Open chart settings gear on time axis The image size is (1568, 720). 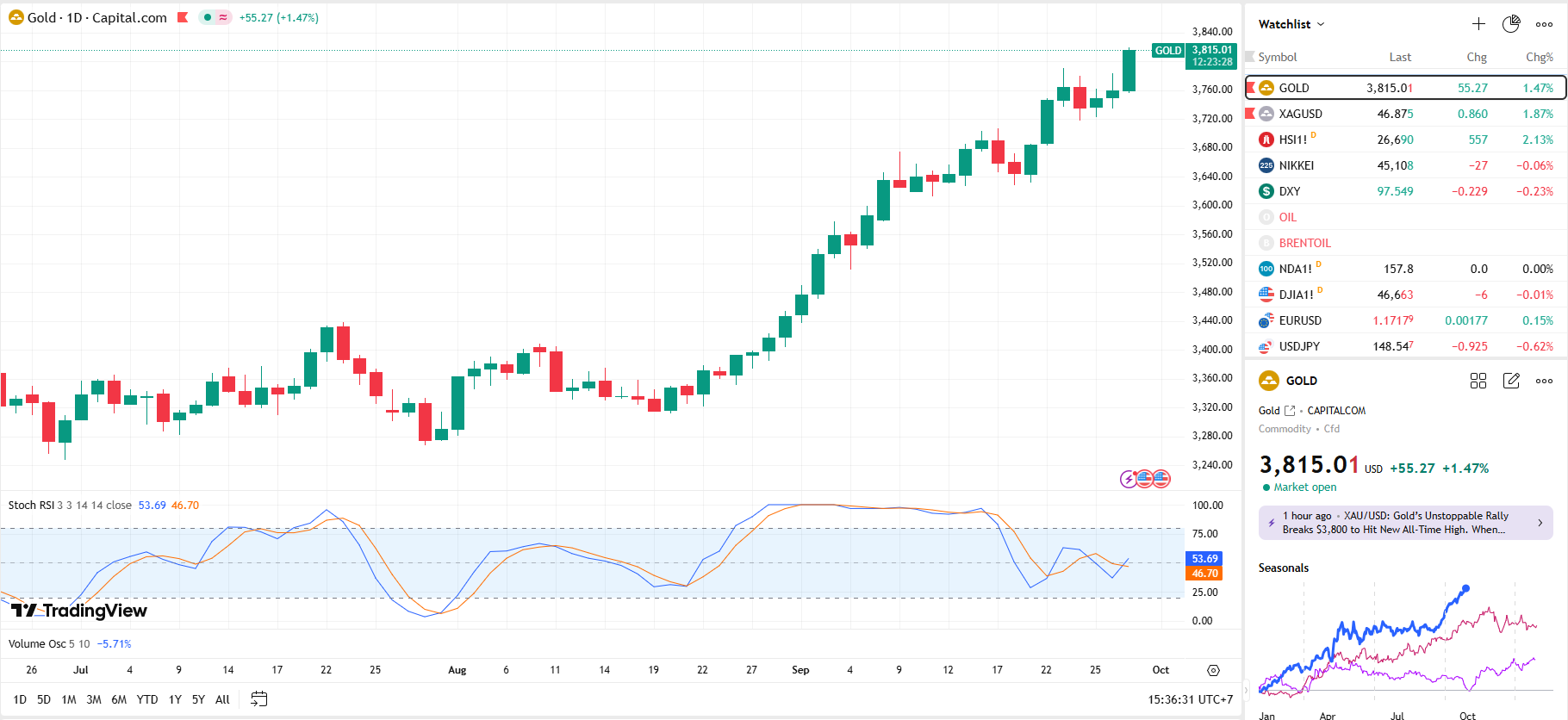(x=1213, y=670)
